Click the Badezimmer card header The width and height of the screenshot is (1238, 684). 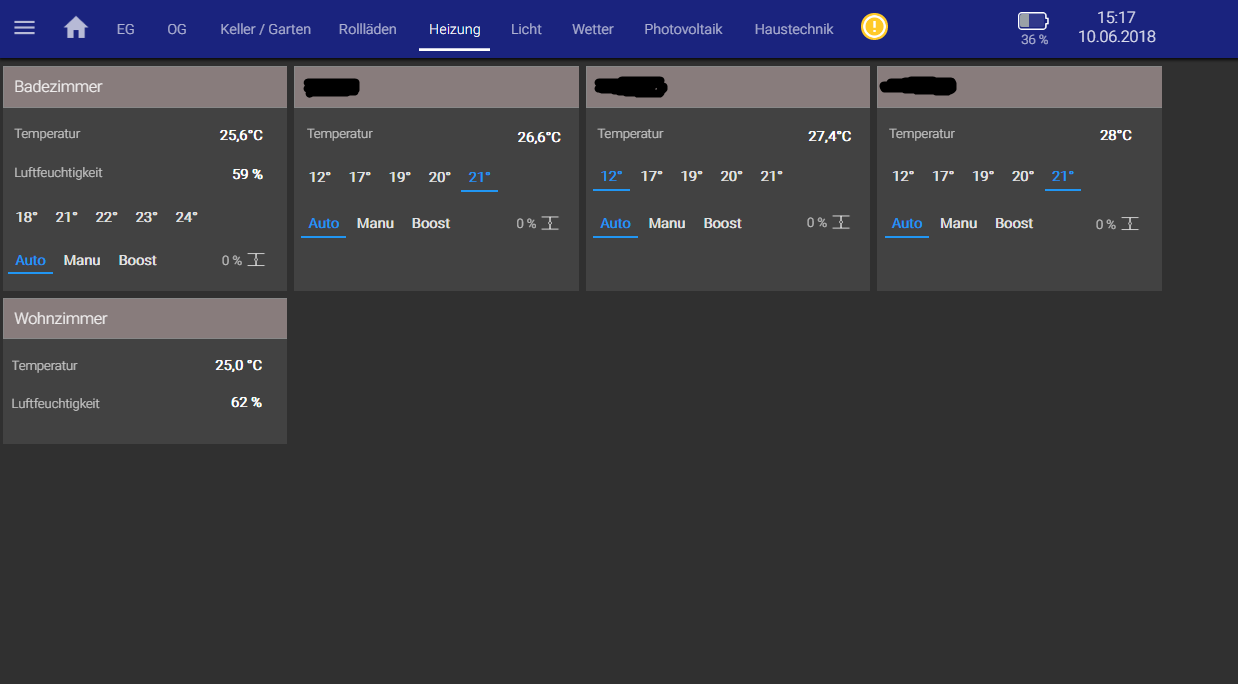point(145,87)
